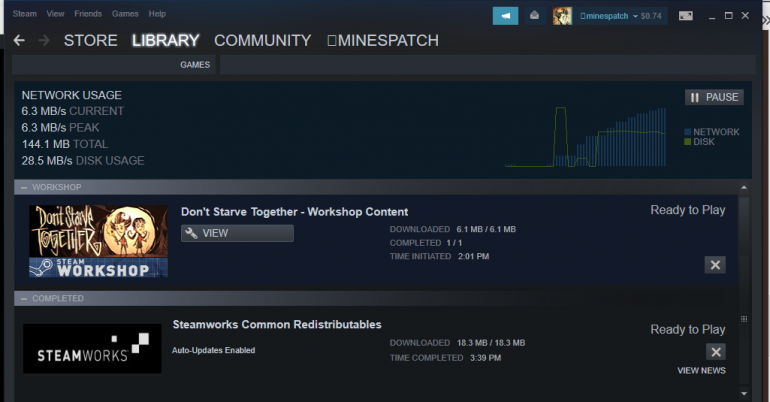Click the announcements megaphone icon
770x402 pixels.
click(505, 16)
